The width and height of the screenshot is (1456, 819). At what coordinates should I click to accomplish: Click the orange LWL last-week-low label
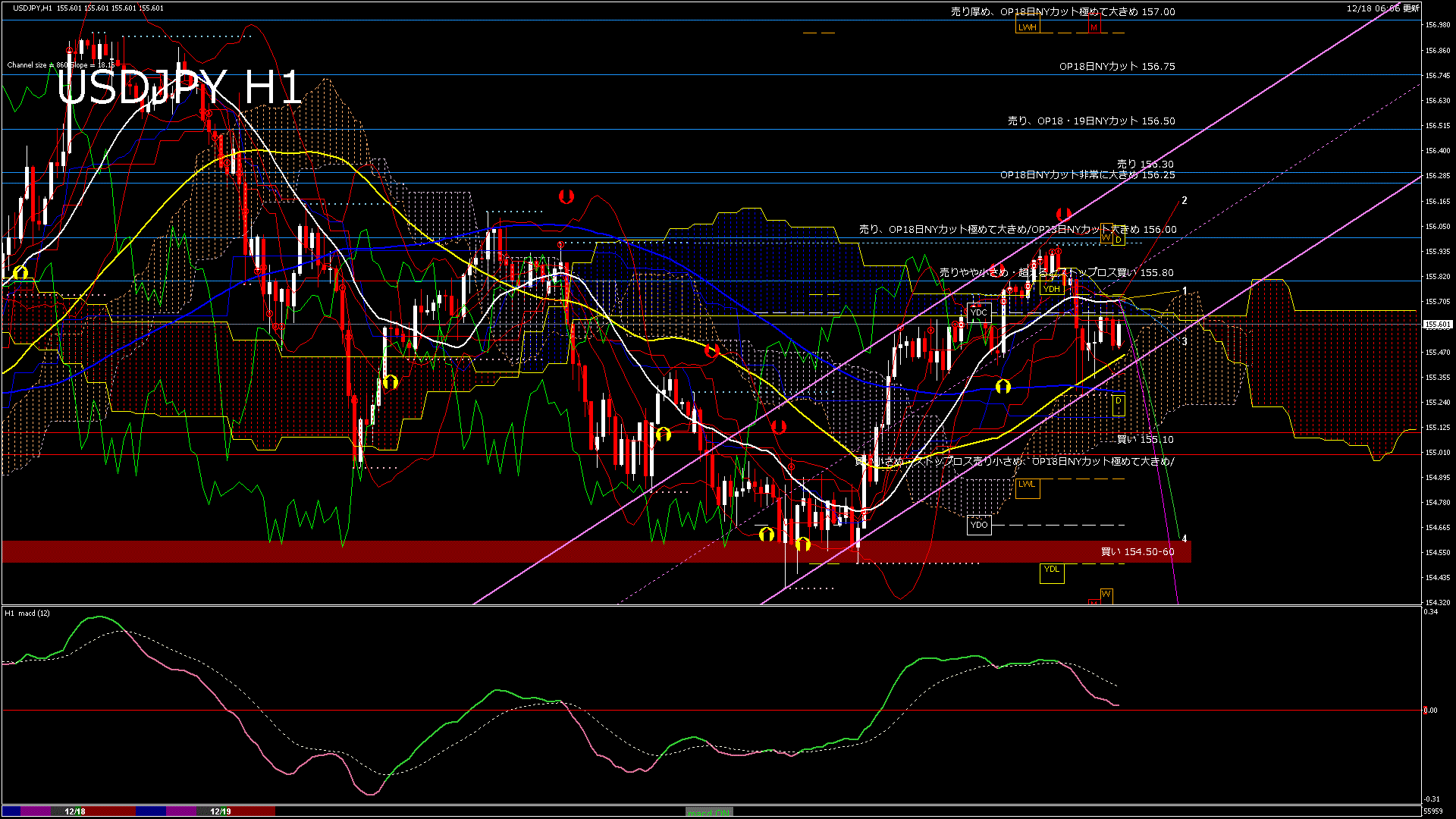1026,484
